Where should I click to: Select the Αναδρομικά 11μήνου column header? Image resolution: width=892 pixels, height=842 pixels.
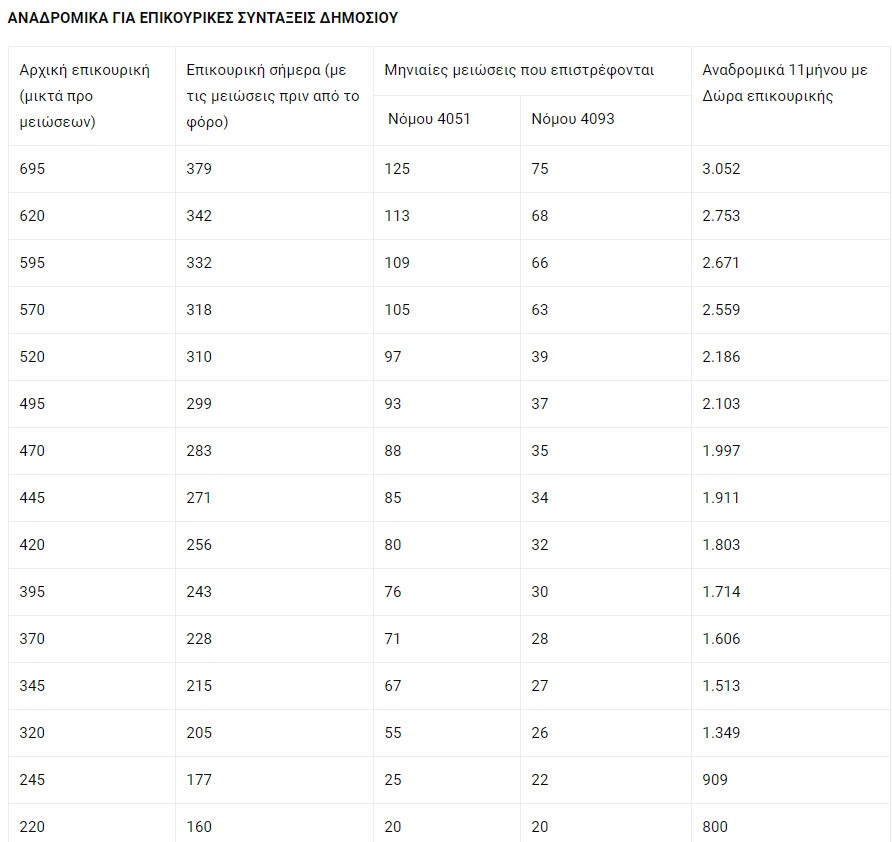(x=784, y=83)
